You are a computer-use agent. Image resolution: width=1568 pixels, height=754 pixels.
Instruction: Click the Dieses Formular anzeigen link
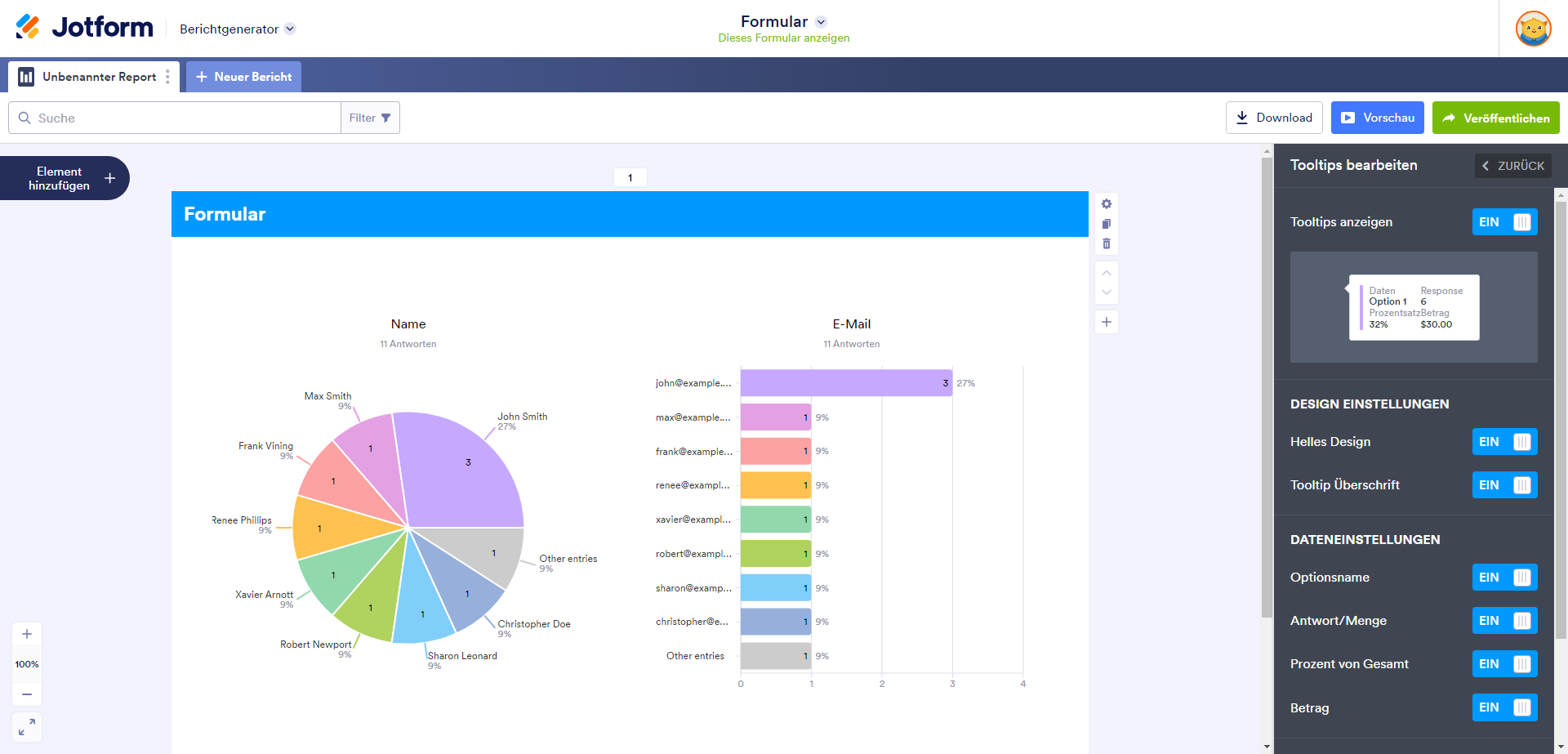783,38
